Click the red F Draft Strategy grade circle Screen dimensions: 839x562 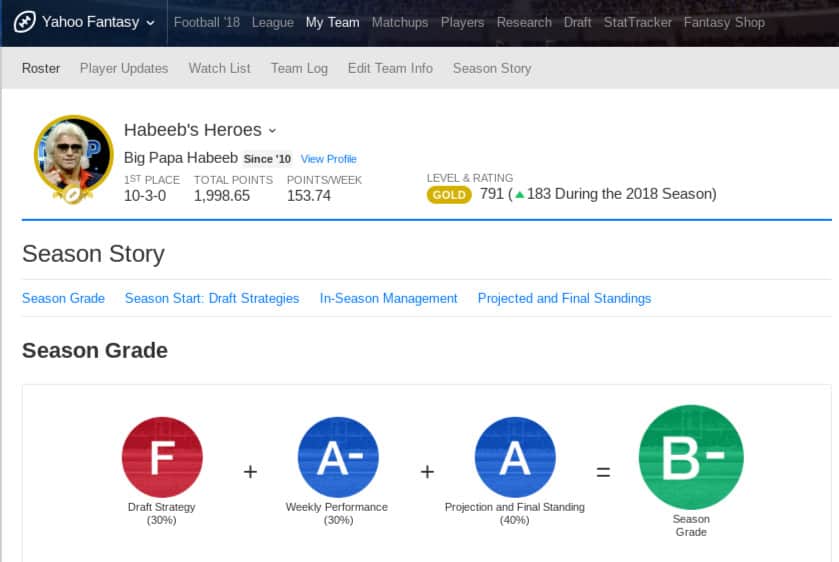162,457
